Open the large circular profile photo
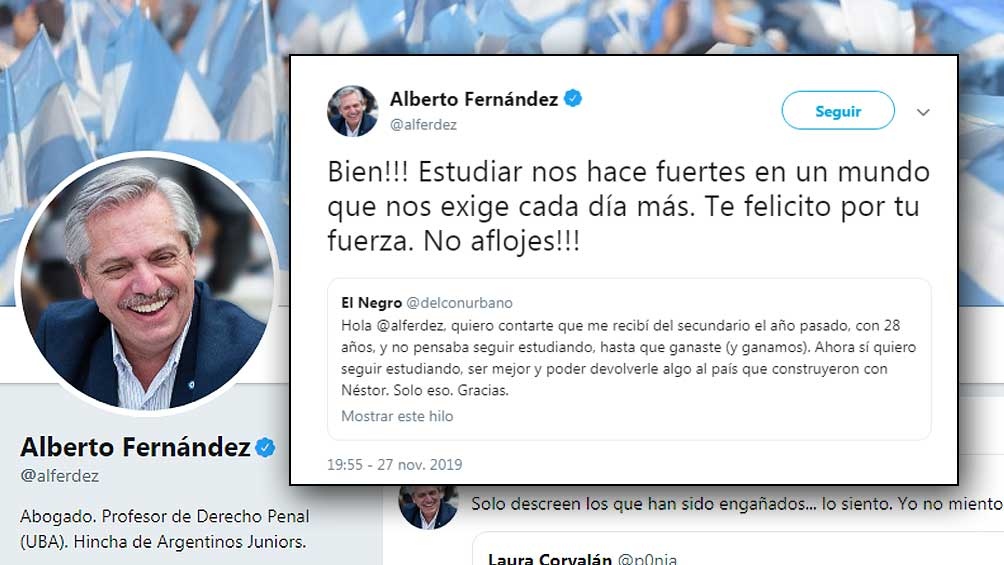1004x565 pixels. tap(147, 283)
